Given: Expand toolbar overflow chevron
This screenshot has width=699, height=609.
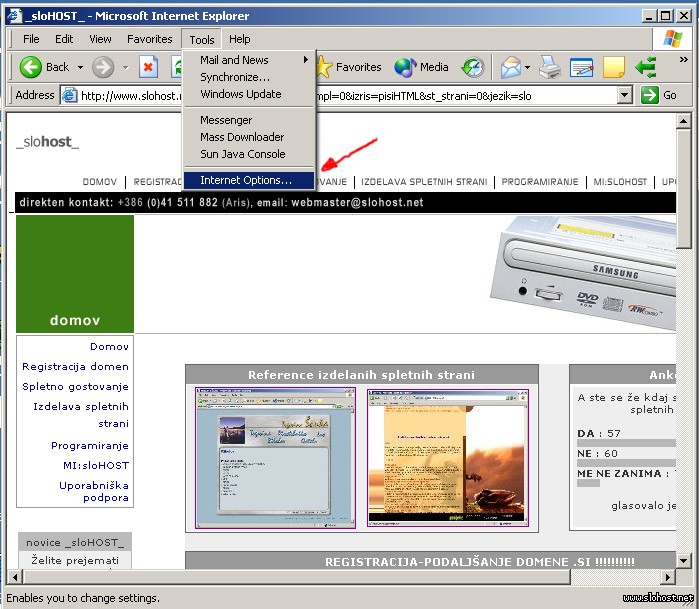Looking at the screenshot, I should [683, 59].
